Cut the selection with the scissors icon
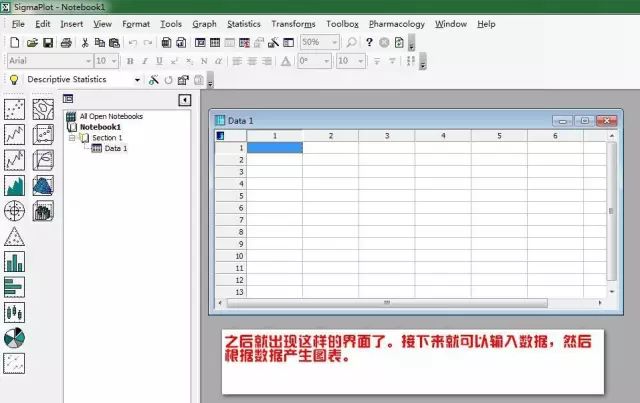The height and width of the screenshot is (403, 640). 85,42
